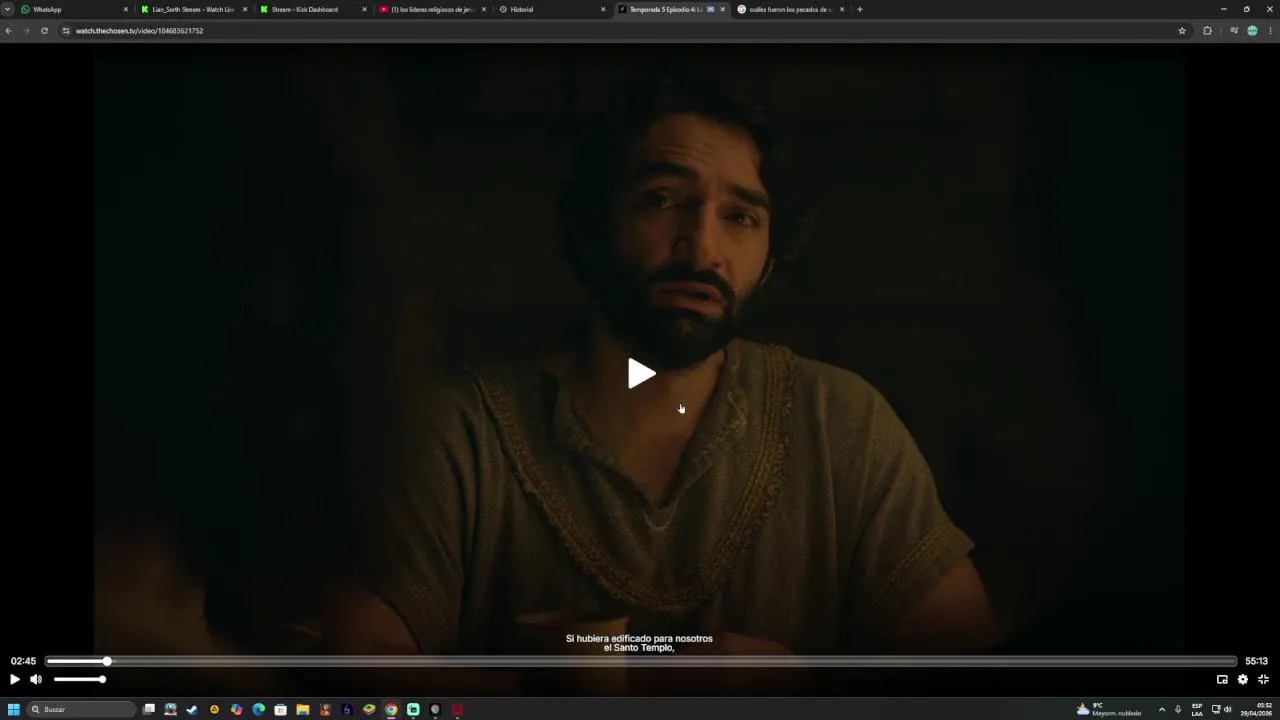Open the clock and date flyout
The width and height of the screenshot is (1280, 720).
[1257, 709]
